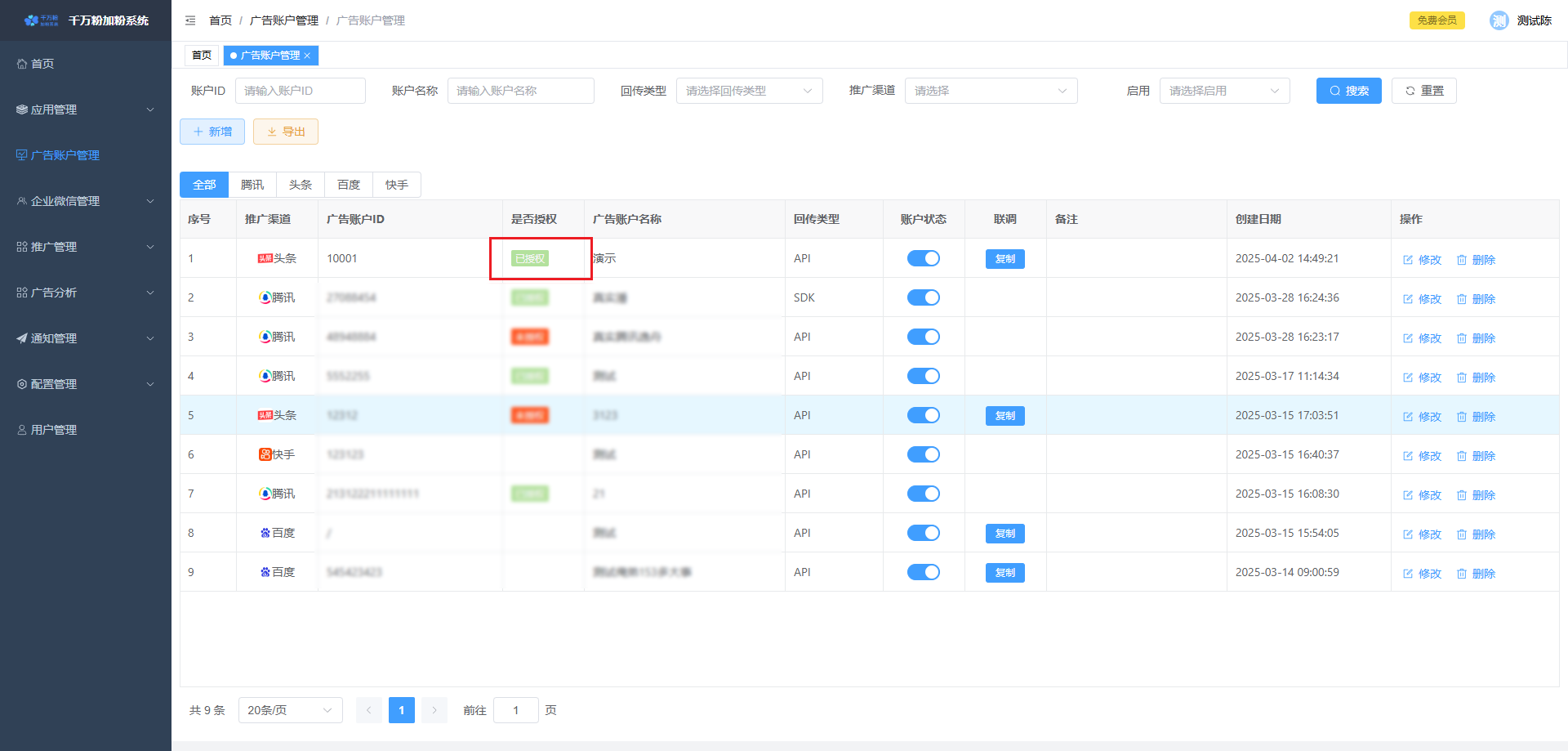This screenshot has height=751, width=1568.
Task: Click the delete trash icon in row 3
Action: [x=1462, y=338]
